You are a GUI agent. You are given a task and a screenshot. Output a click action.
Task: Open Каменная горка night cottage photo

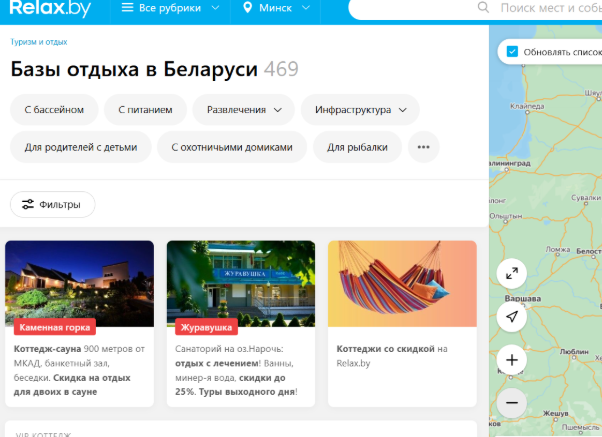point(79,283)
